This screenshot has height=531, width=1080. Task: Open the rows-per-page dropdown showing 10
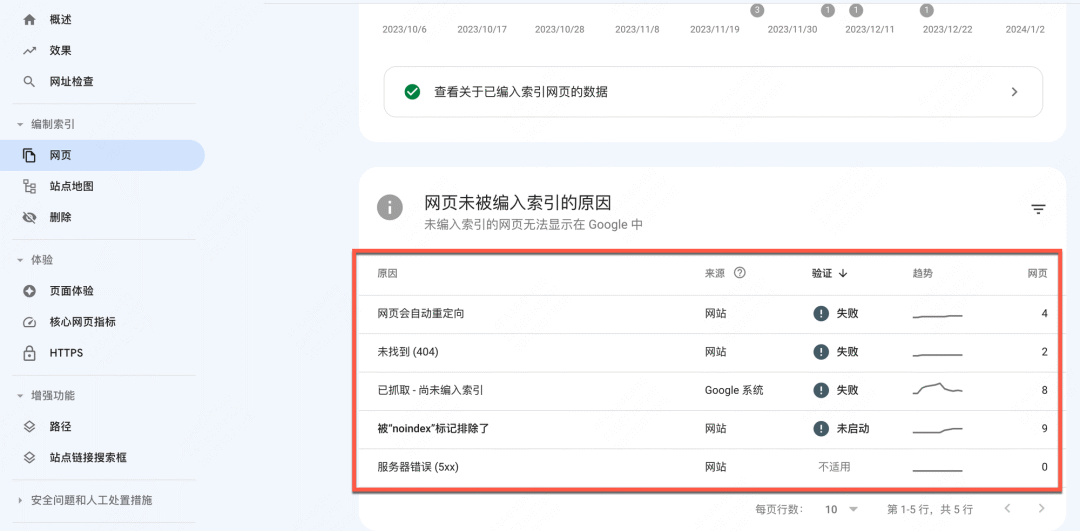pos(840,509)
